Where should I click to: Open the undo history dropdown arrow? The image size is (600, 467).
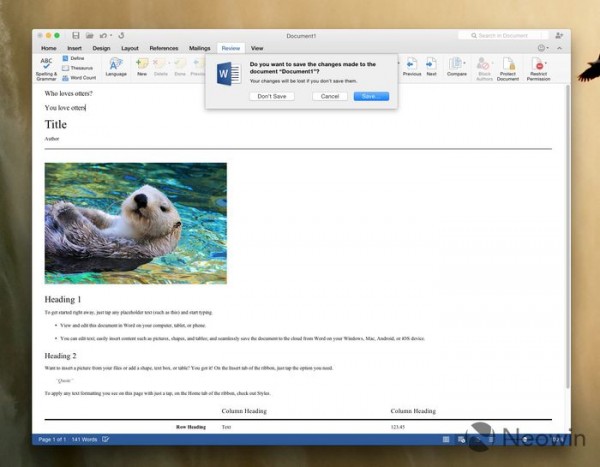(111, 36)
